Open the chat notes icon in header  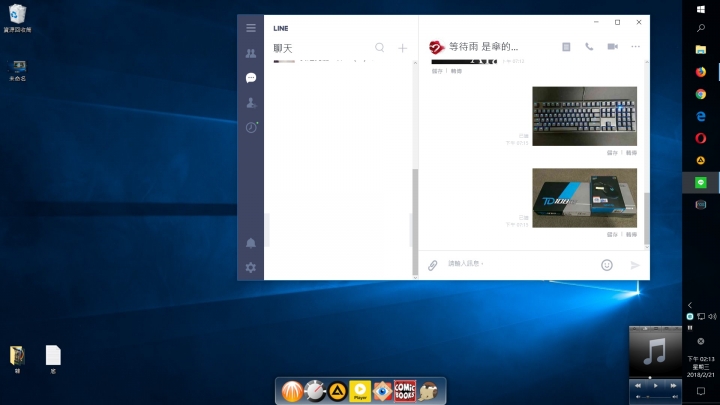tap(566, 46)
